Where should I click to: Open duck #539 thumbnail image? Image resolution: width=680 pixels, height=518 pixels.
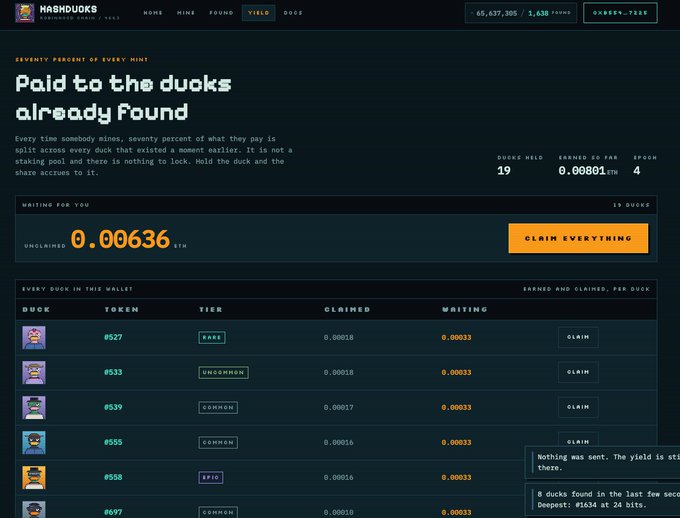coord(34,408)
